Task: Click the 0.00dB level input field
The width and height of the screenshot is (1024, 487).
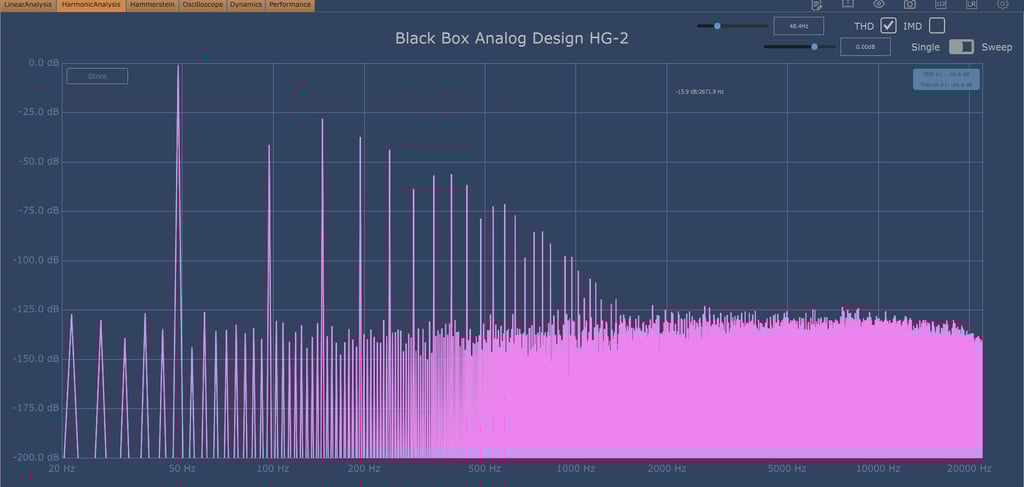Action: pos(865,47)
